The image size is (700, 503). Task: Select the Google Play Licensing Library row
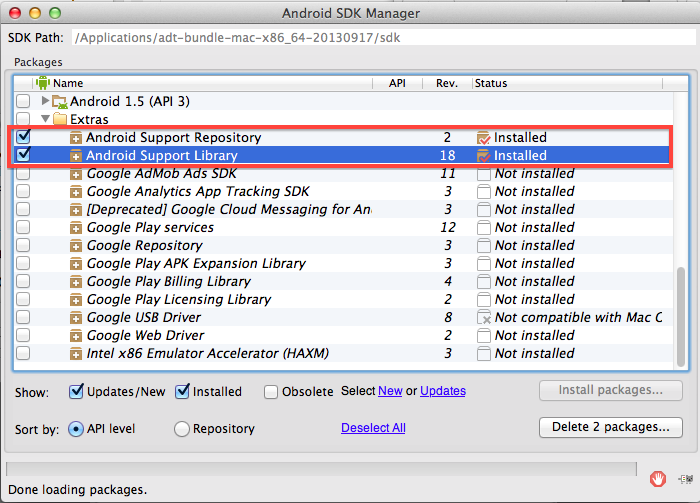coord(343,299)
